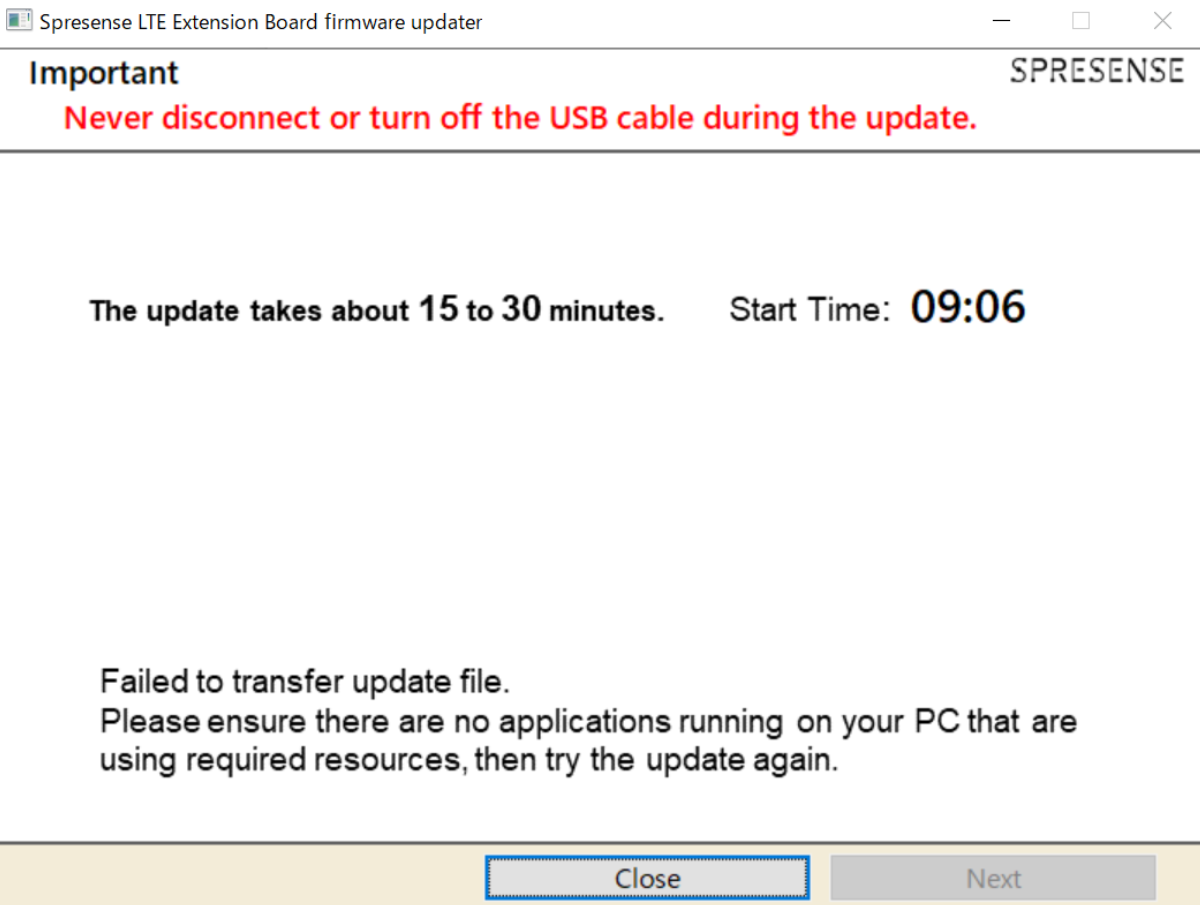The height and width of the screenshot is (905, 1200).
Task: Click the 'Failed to transfer update file' message
Action: [x=305, y=682]
